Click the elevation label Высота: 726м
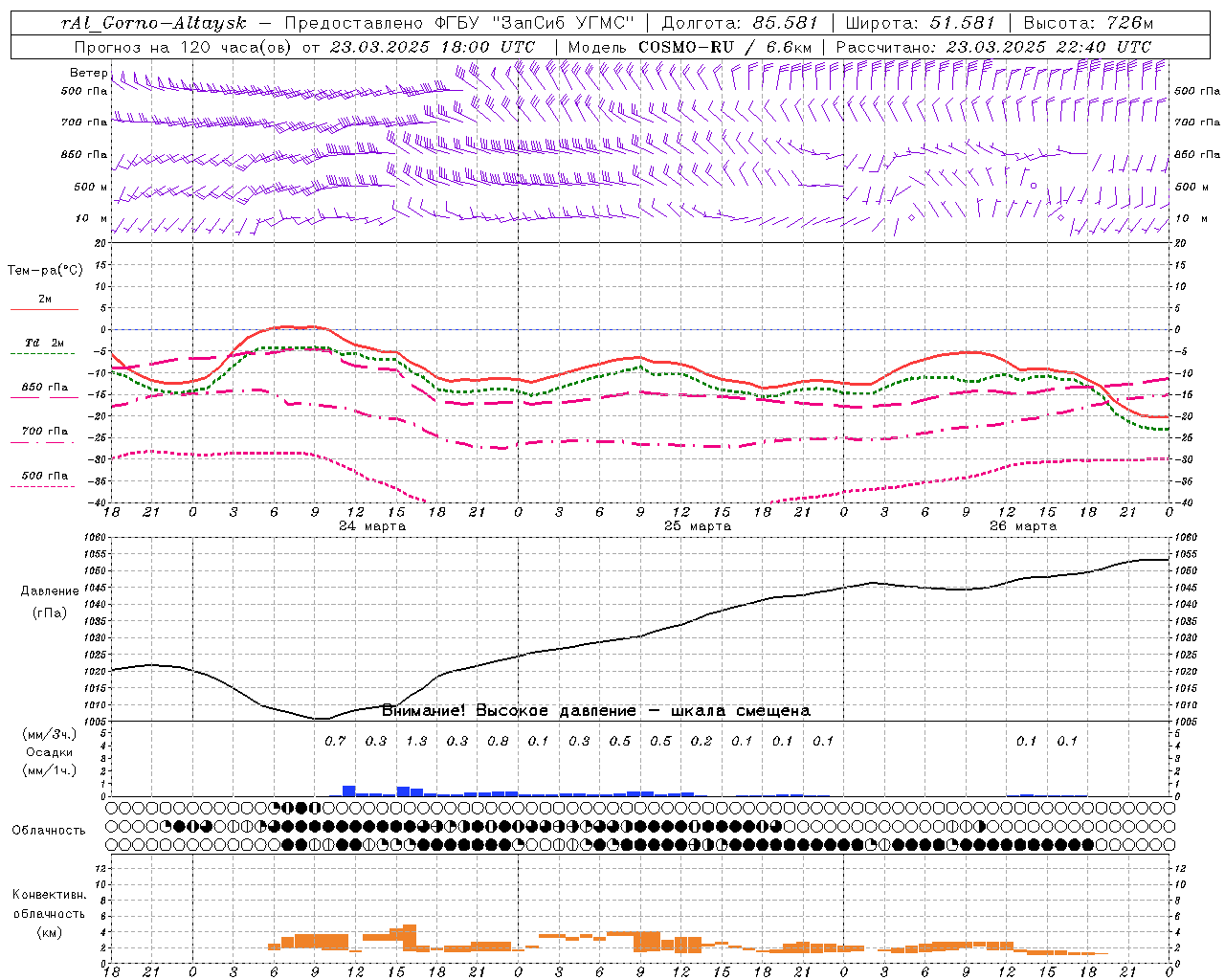 click(1088, 23)
